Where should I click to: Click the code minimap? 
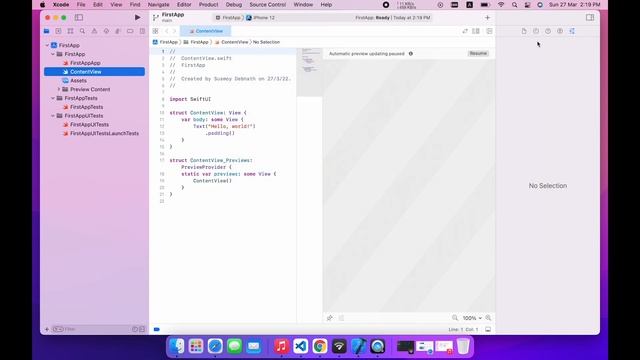(x=310, y=72)
